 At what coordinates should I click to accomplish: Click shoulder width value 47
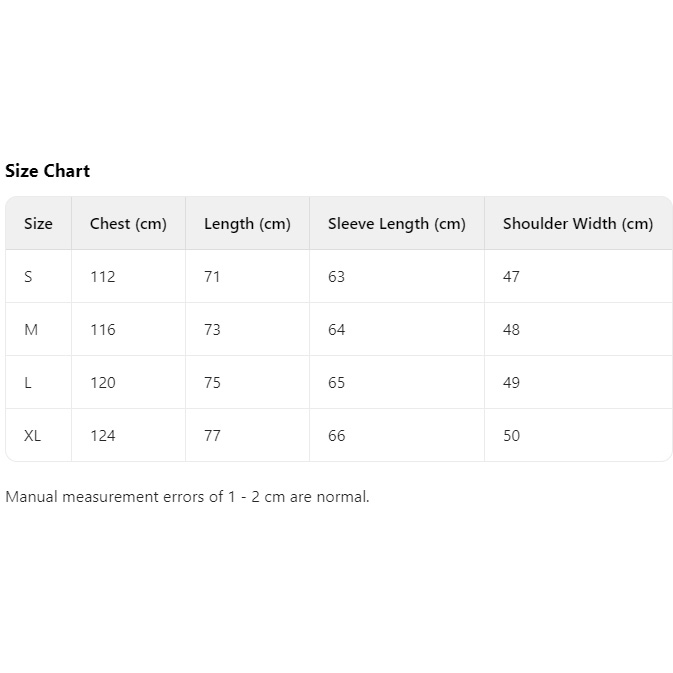511,276
